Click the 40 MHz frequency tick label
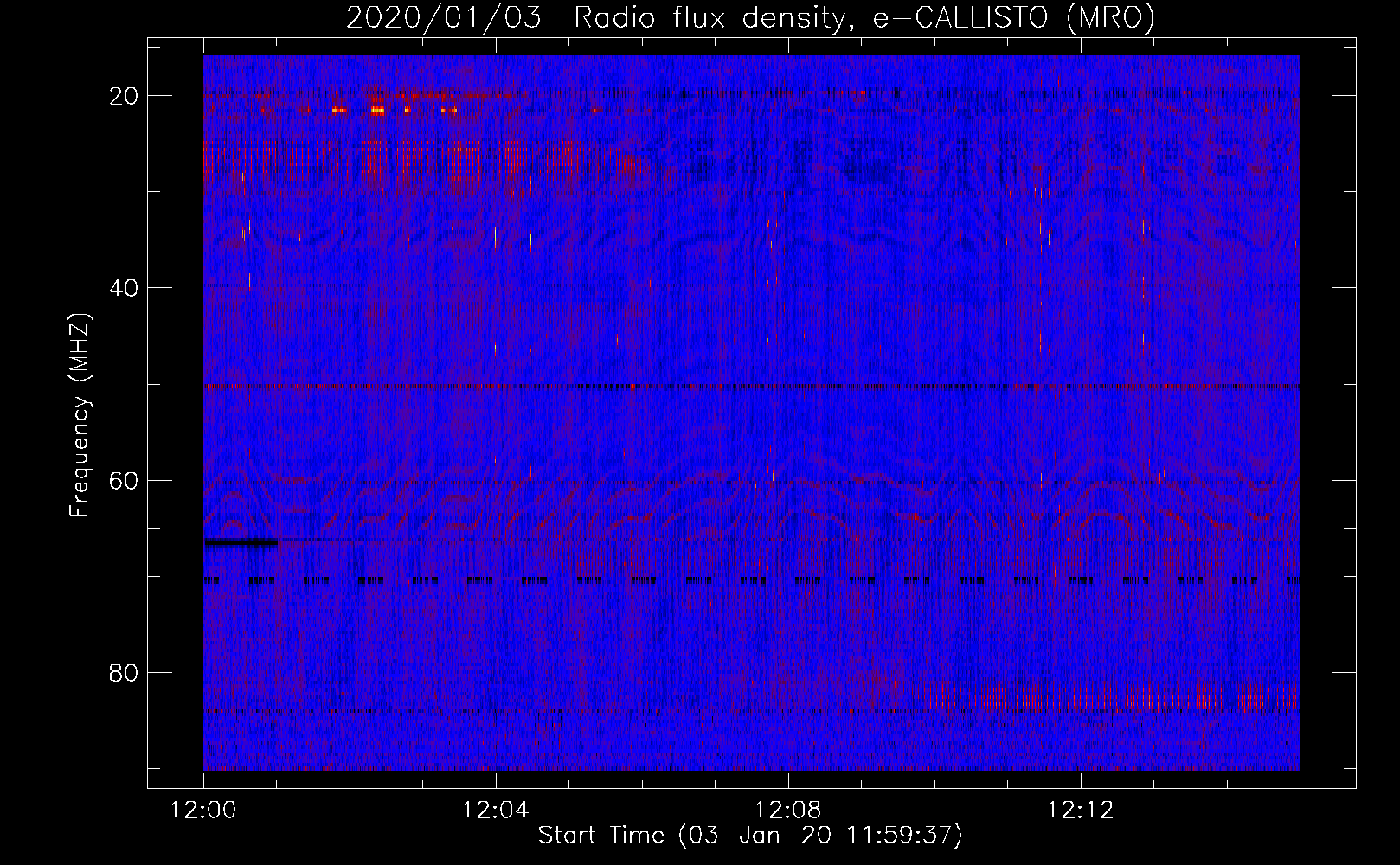This screenshot has width=1400, height=865. tap(124, 288)
